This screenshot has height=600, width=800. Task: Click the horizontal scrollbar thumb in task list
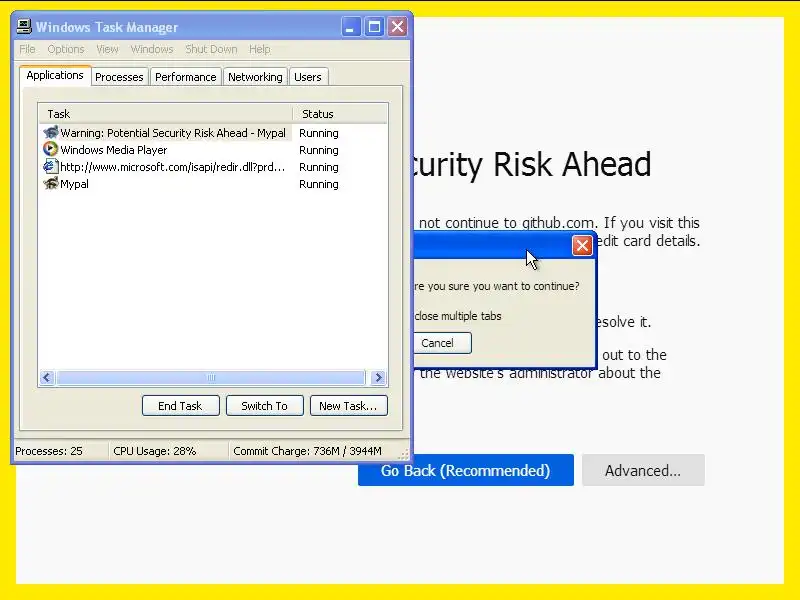[211, 378]
